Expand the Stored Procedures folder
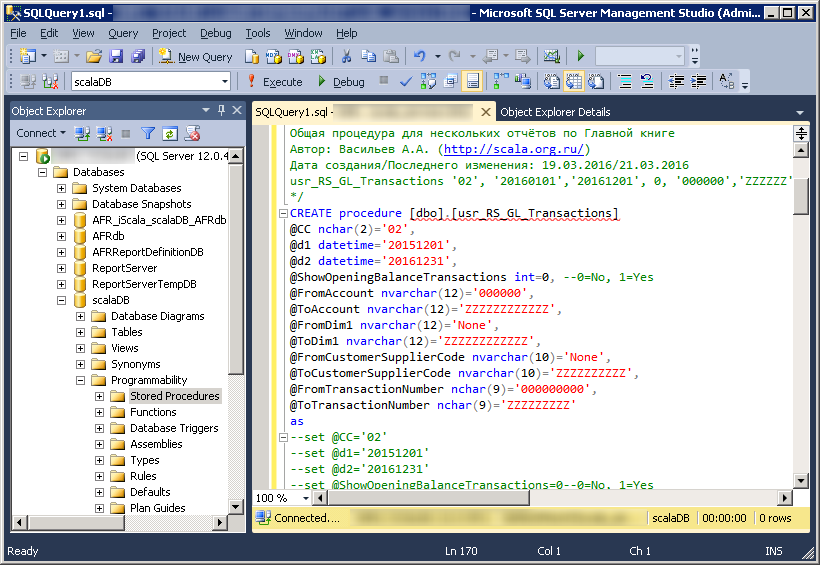Screen dimensions: 820x565 (x=99, y=397)
